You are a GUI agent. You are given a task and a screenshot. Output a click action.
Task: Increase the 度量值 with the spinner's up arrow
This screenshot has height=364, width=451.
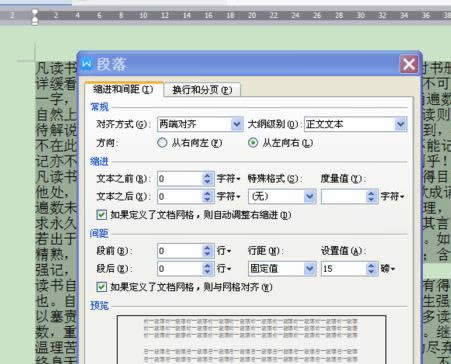[x=371, y=193]
